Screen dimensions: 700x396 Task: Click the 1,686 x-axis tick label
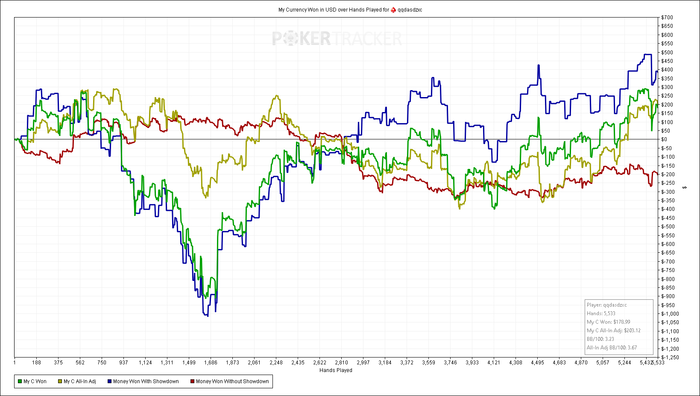211,363
